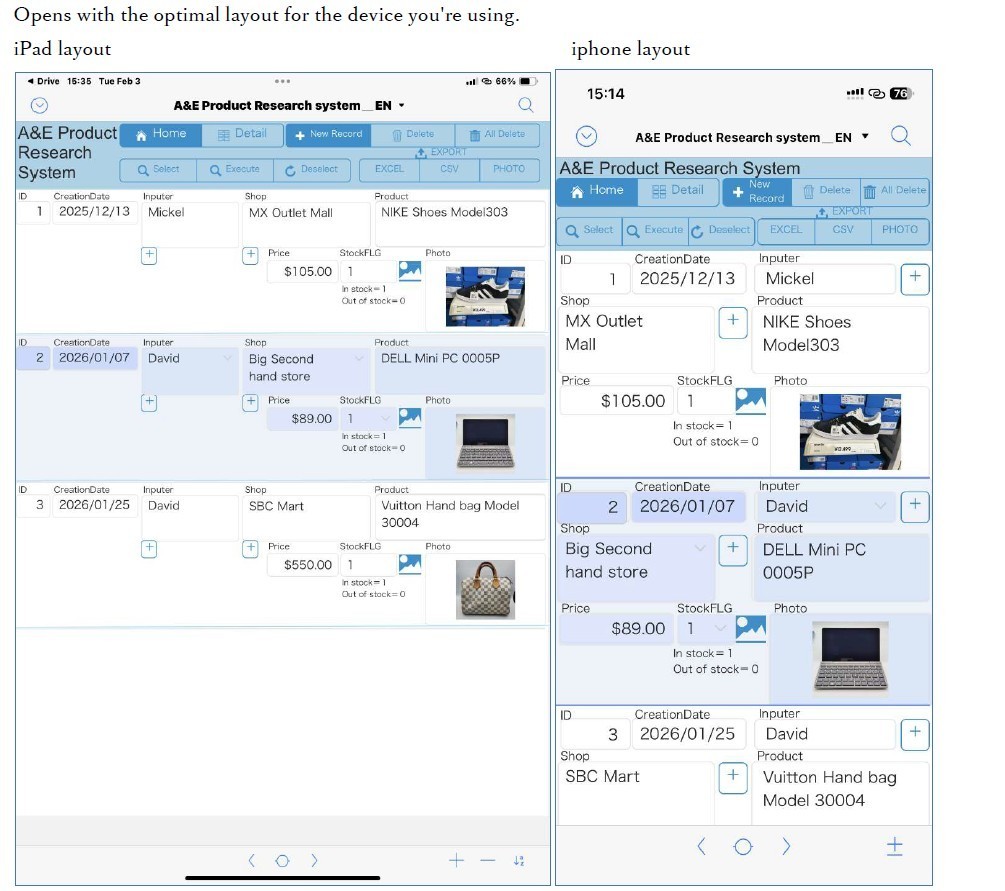Tap plus box beside Mickel inputter on iPhone
The image size is (1005, 891).
tap(915, 279)
